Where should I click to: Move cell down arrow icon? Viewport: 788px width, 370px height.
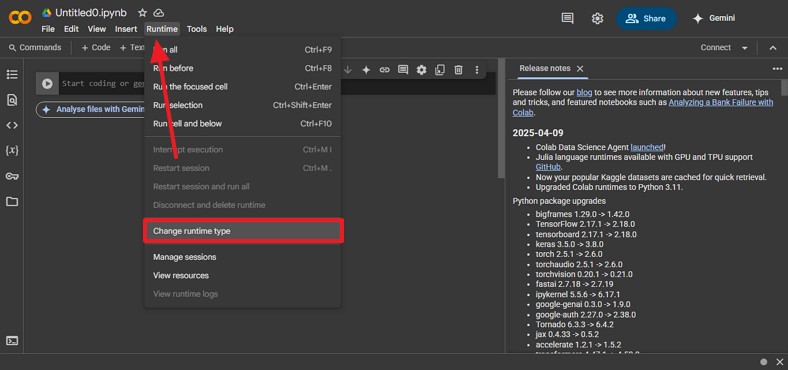tap(348, 70)
